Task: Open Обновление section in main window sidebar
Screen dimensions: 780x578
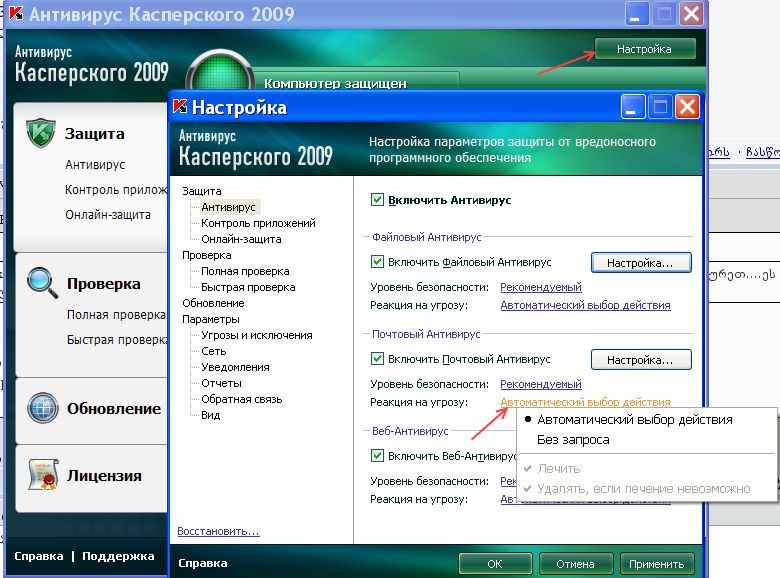Action: click(114, 408)
